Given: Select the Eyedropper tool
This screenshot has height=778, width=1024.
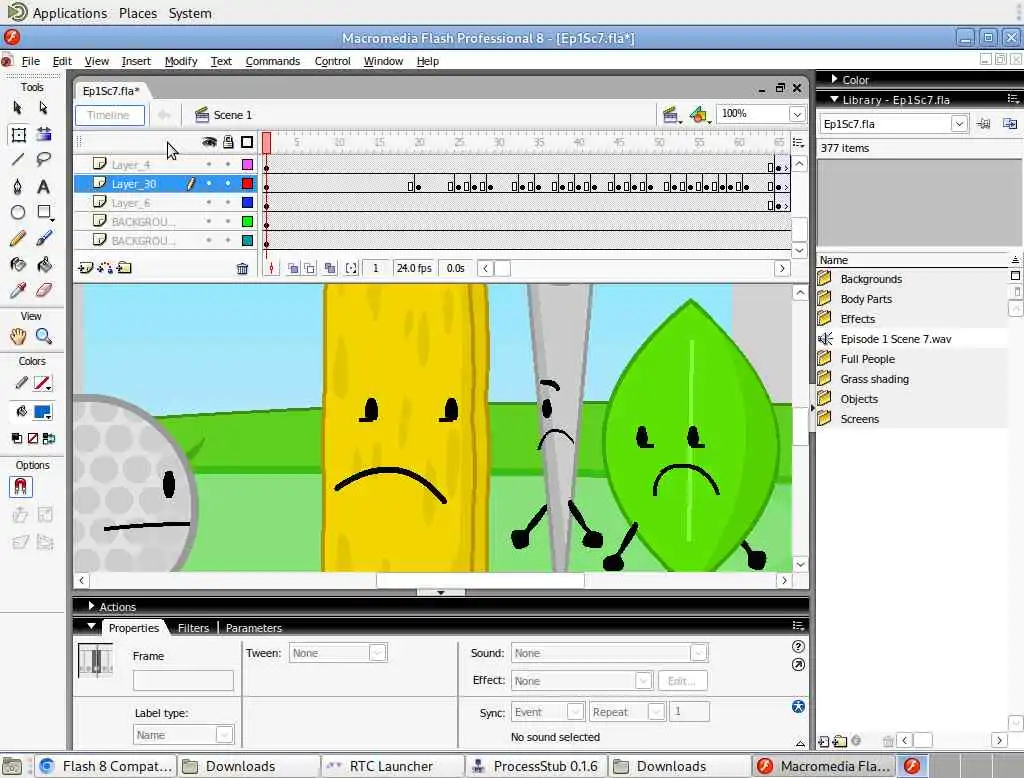Looking at the screenshot, I should [x=18, y=290].
